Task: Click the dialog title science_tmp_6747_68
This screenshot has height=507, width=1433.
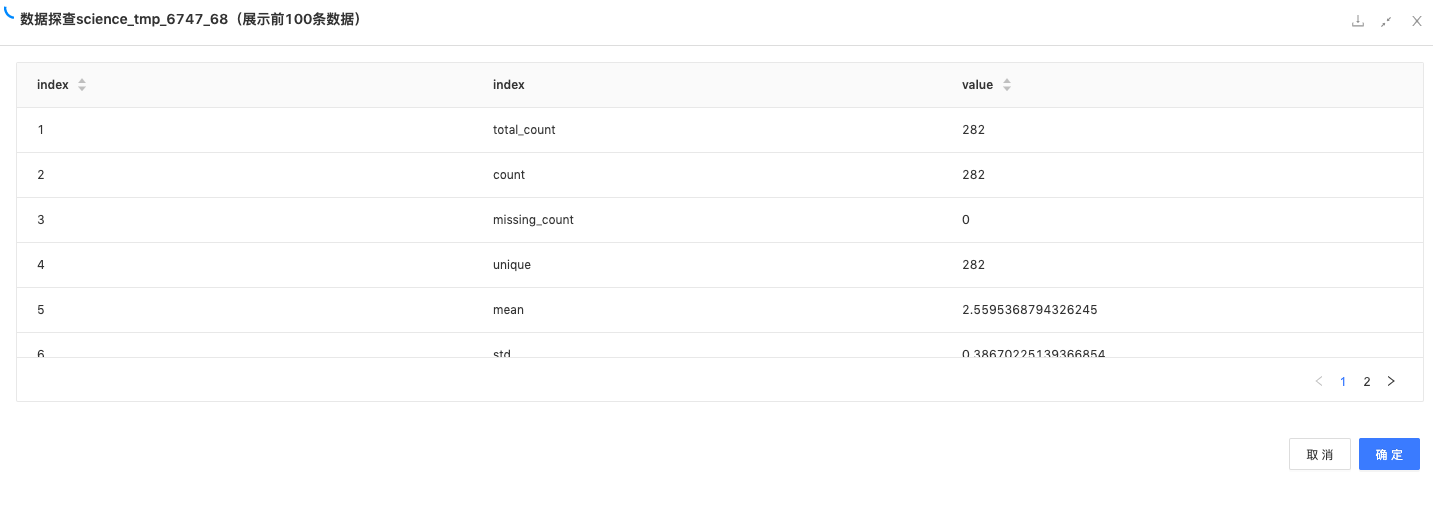Action: coord(191,20)
